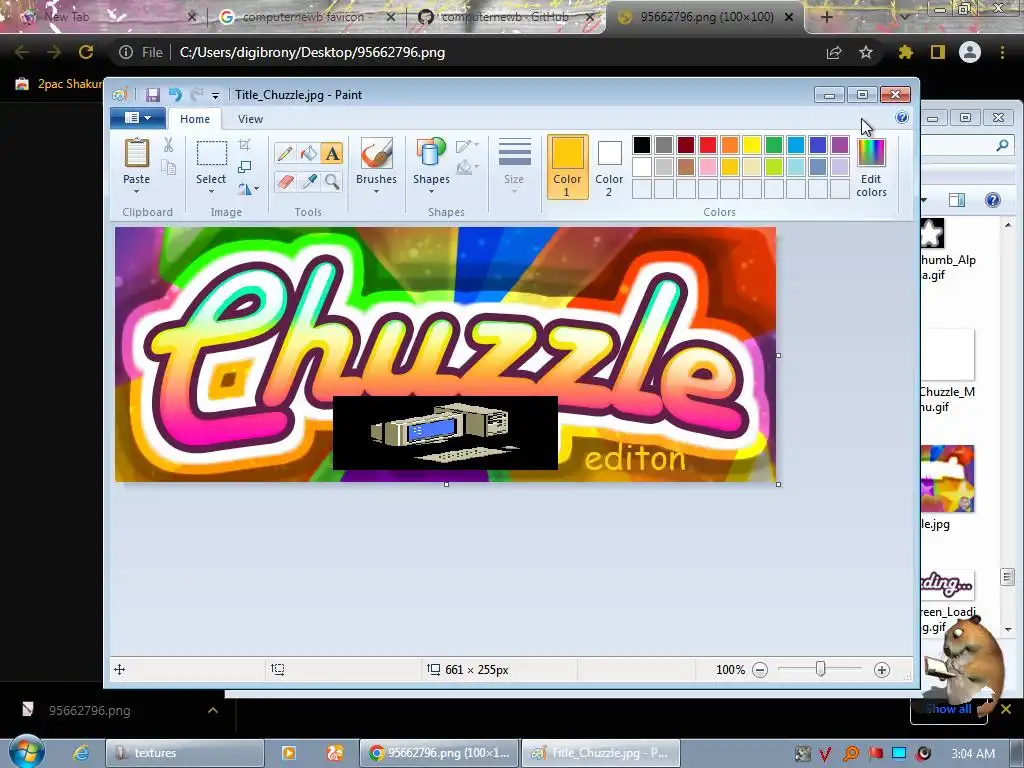Open the Windows Start button
Screen dimensions: 1024x768
coord(26,752)
